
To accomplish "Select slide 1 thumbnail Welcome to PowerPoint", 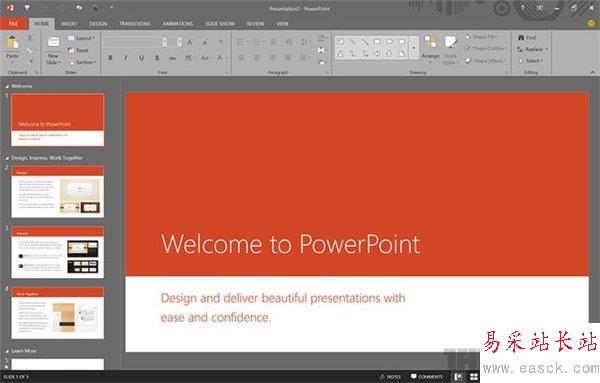I will (x=57, y=120).
